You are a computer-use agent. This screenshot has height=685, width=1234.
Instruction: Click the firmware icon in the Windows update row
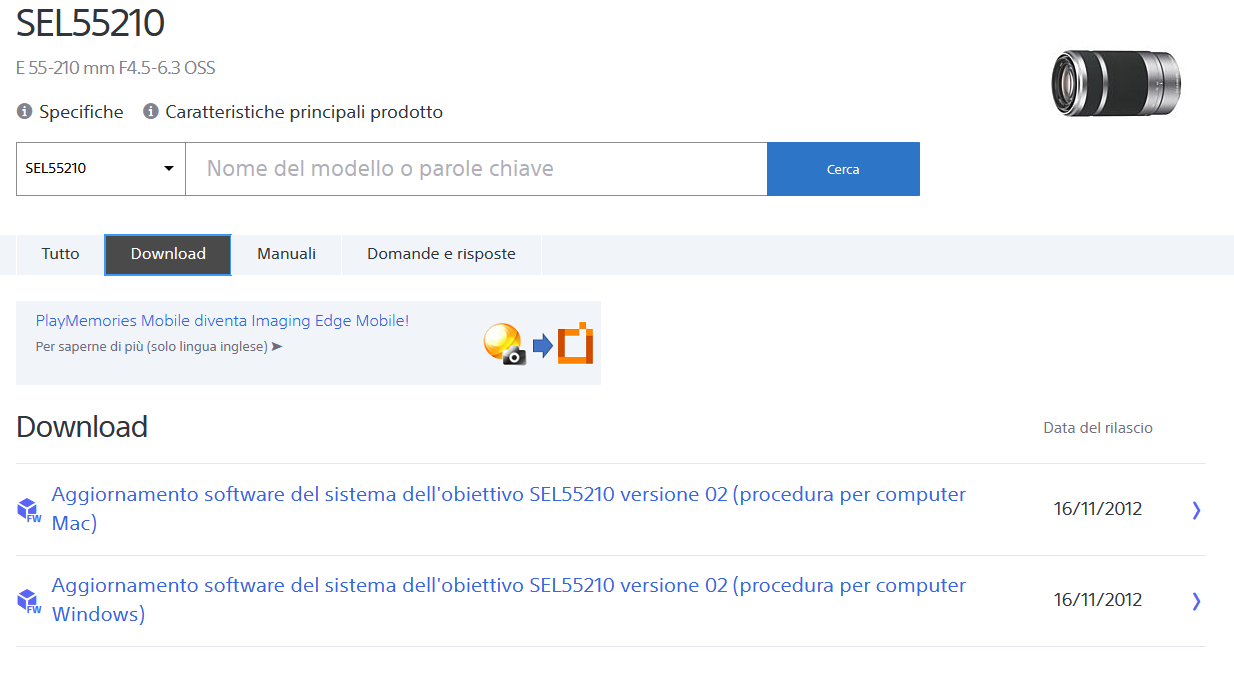tap(29, 601)
